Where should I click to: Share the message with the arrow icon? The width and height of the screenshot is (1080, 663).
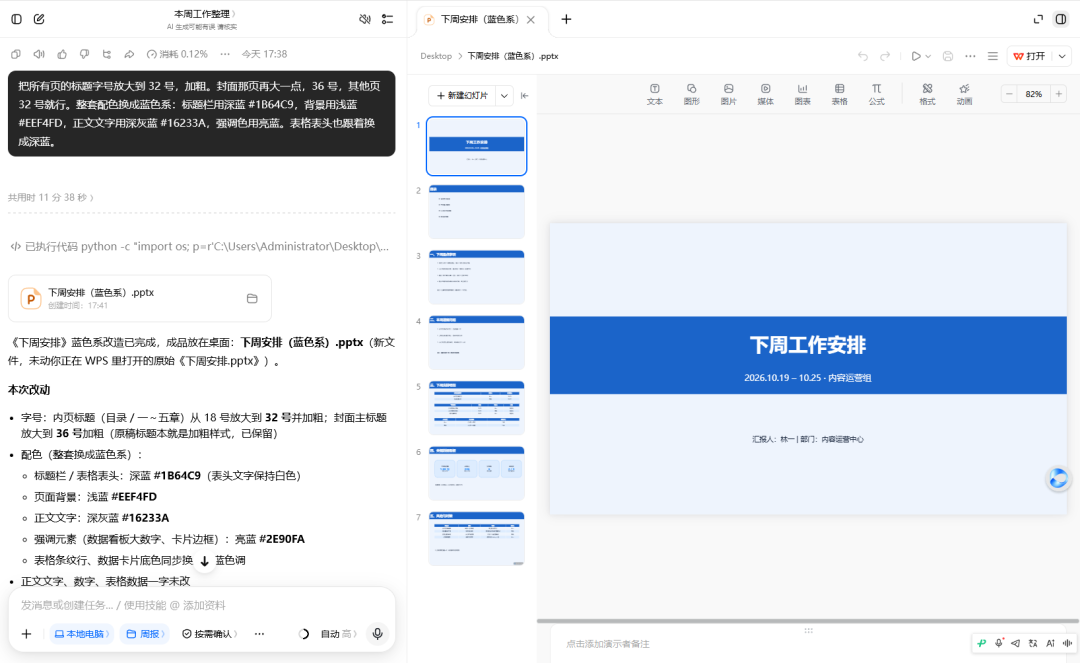[x=129, y=54]
